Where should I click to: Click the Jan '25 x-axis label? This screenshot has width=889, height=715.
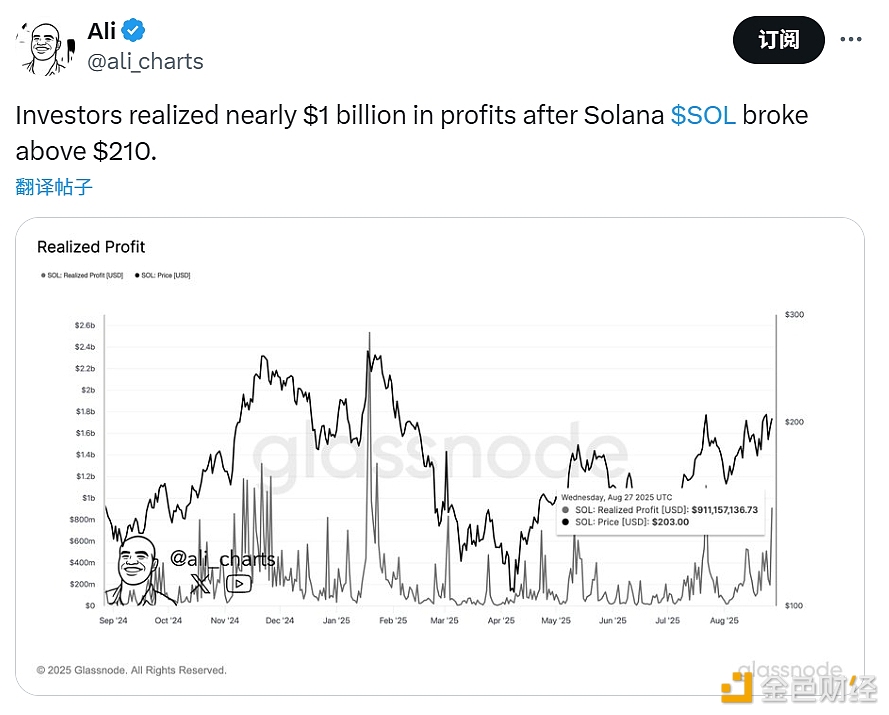[336, 621]
